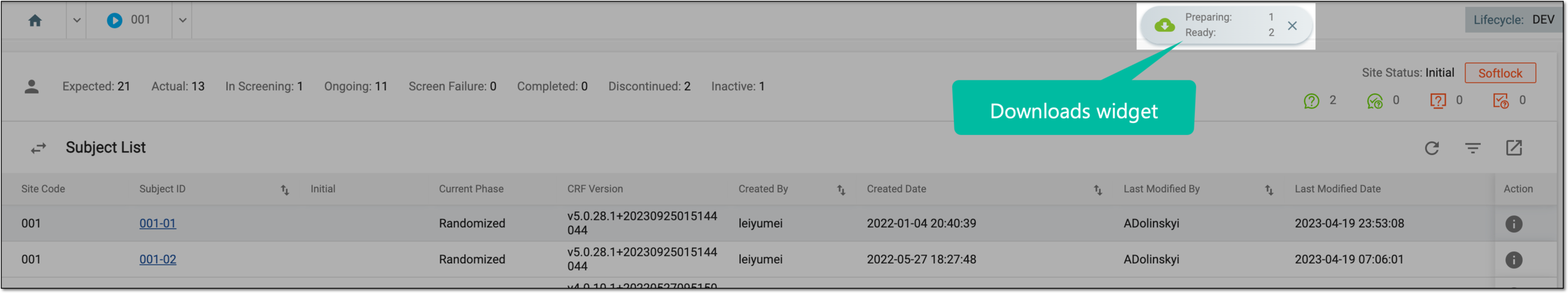
Task: Open the Subject List filter
Action: pyautogui.click(x=1473, y=148)
